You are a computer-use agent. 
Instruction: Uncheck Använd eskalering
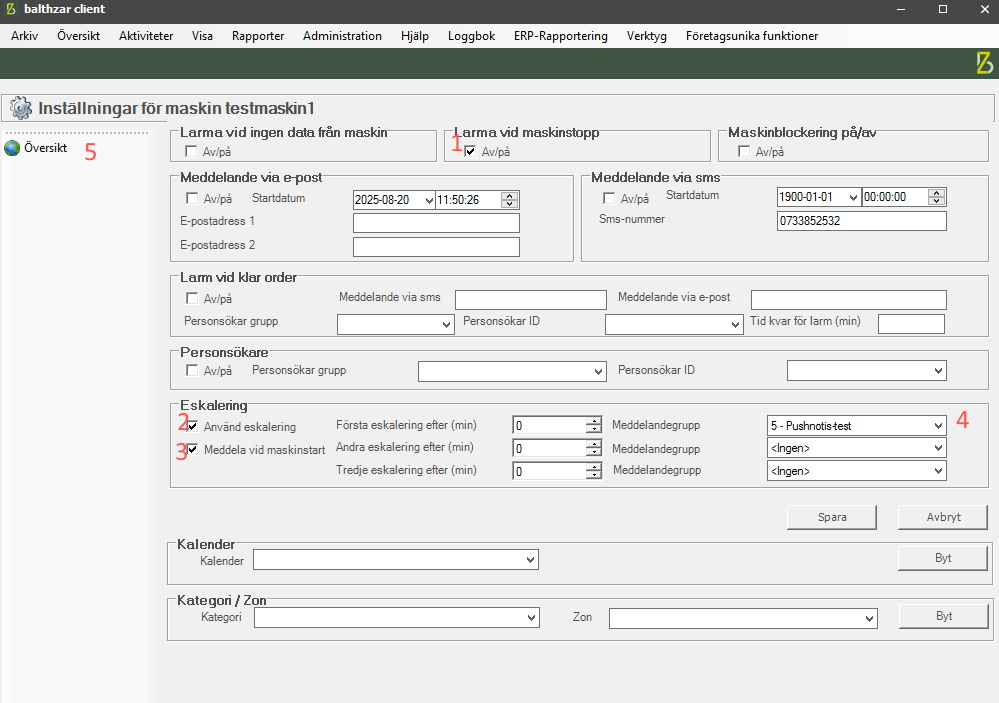coord(193,427)
